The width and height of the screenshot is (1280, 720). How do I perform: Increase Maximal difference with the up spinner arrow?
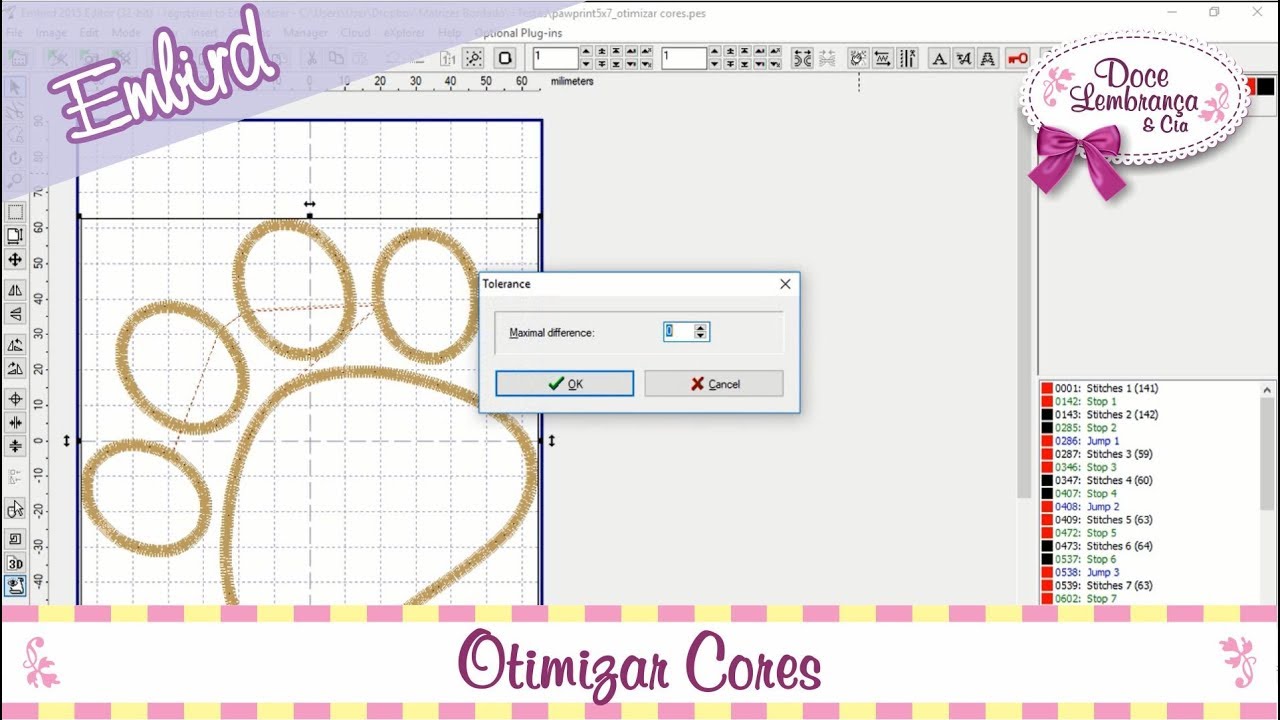[x=701, y=328]
